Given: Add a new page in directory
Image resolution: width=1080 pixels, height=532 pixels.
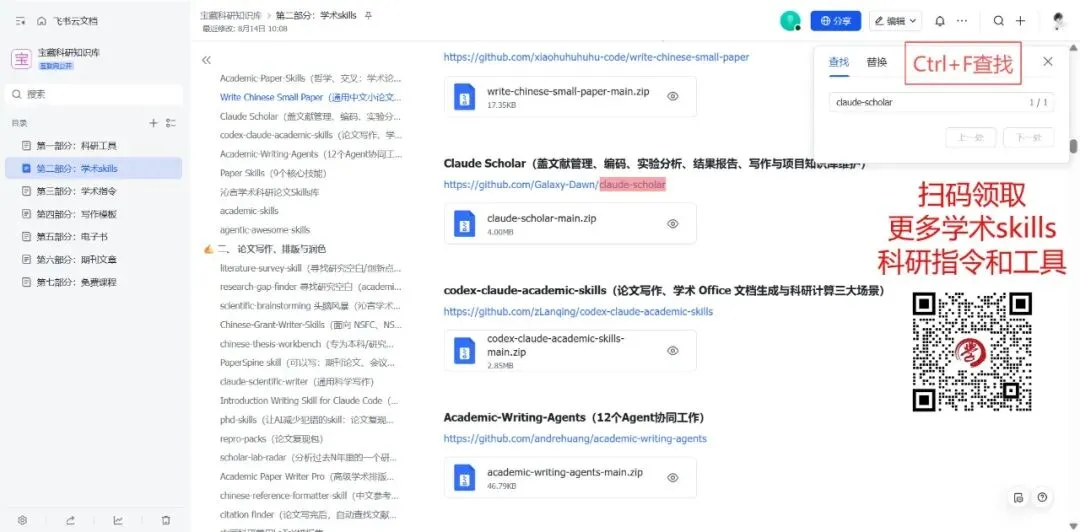Looking at the screenshot, I should 154,123.
